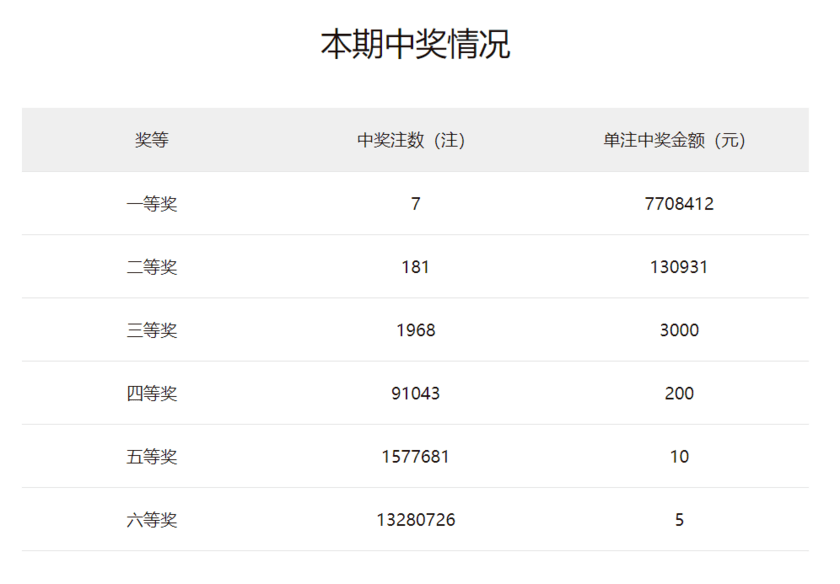Select the winning count value 181
This screenshot has width=840, height=584.
(416, 267)
